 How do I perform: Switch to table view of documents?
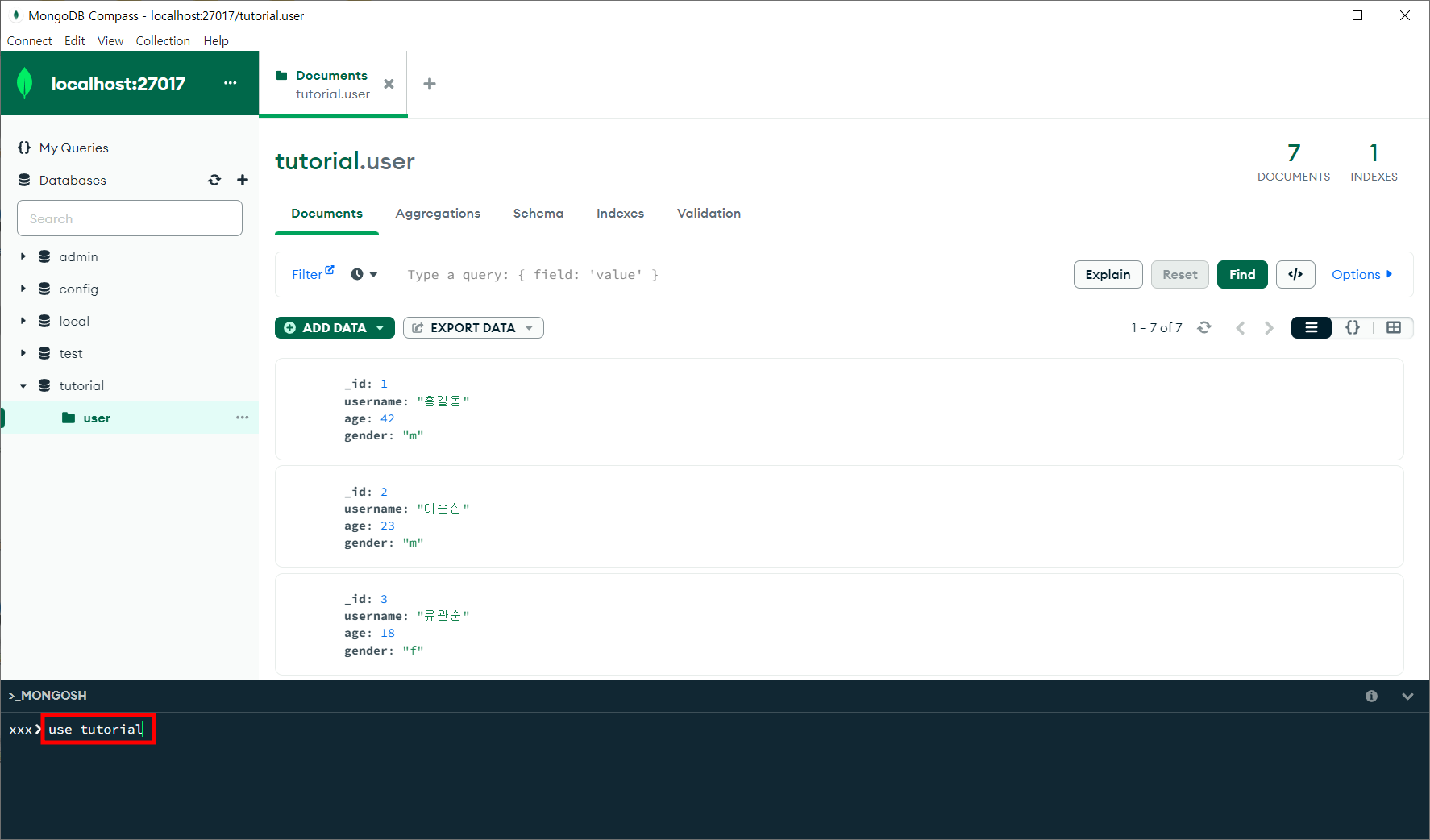click(1394, 327)
